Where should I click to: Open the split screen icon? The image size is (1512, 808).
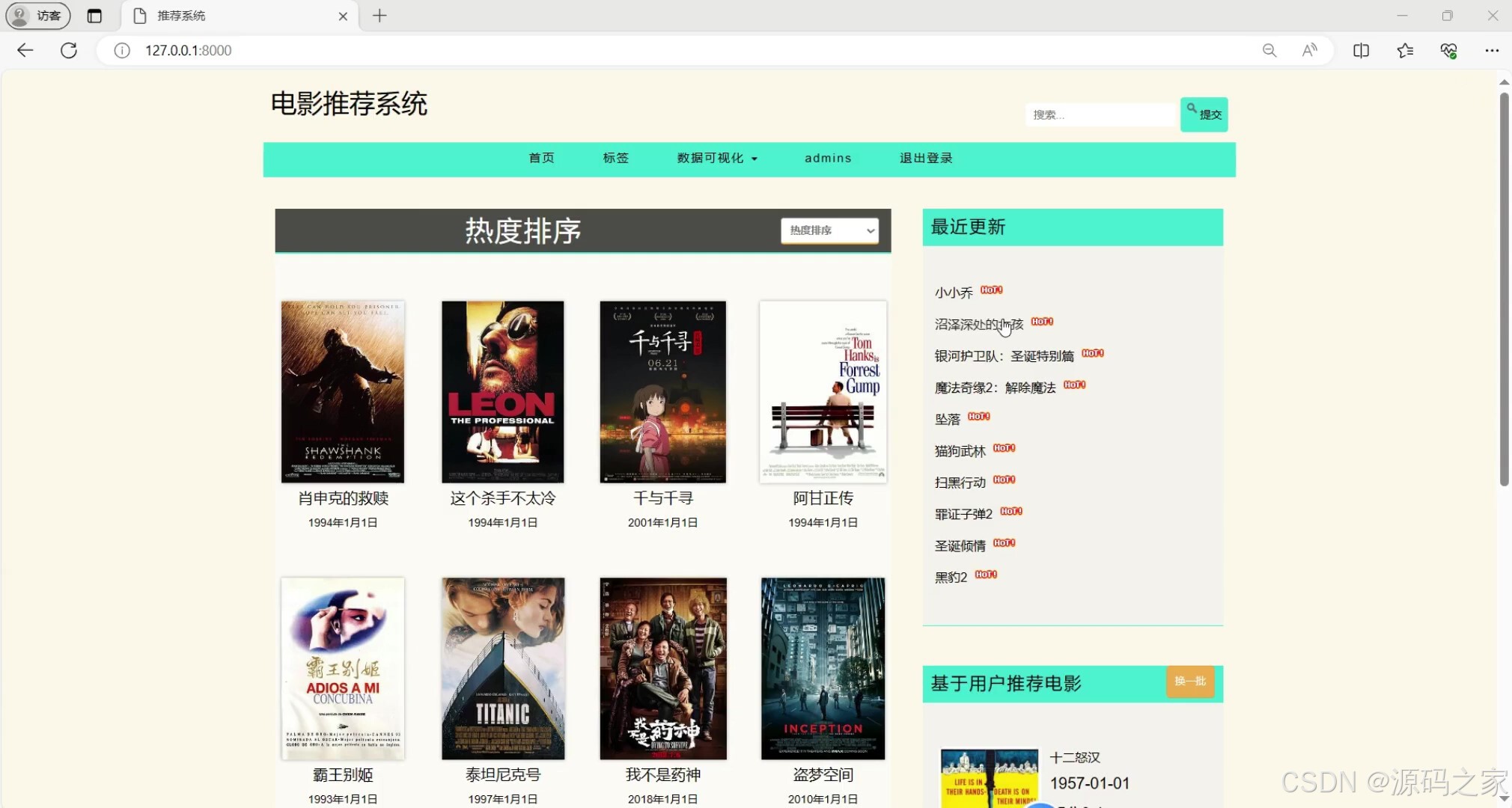(1361, 50)
